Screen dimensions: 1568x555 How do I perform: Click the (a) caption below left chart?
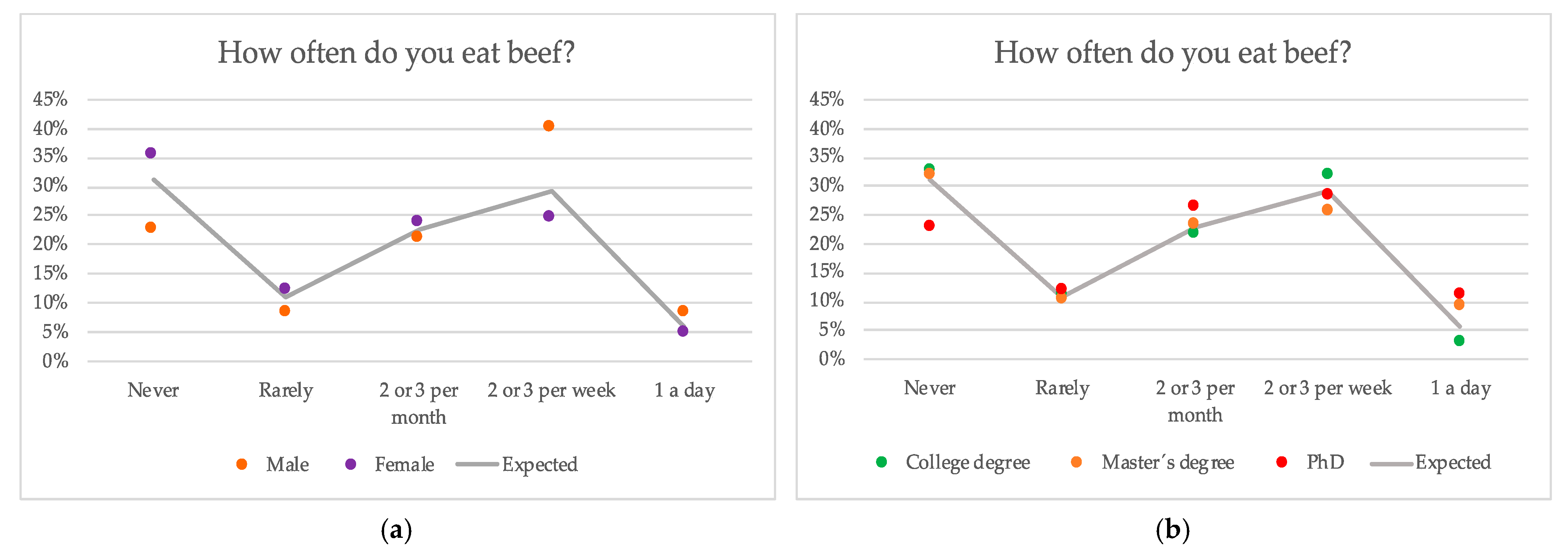click(396, 531)
